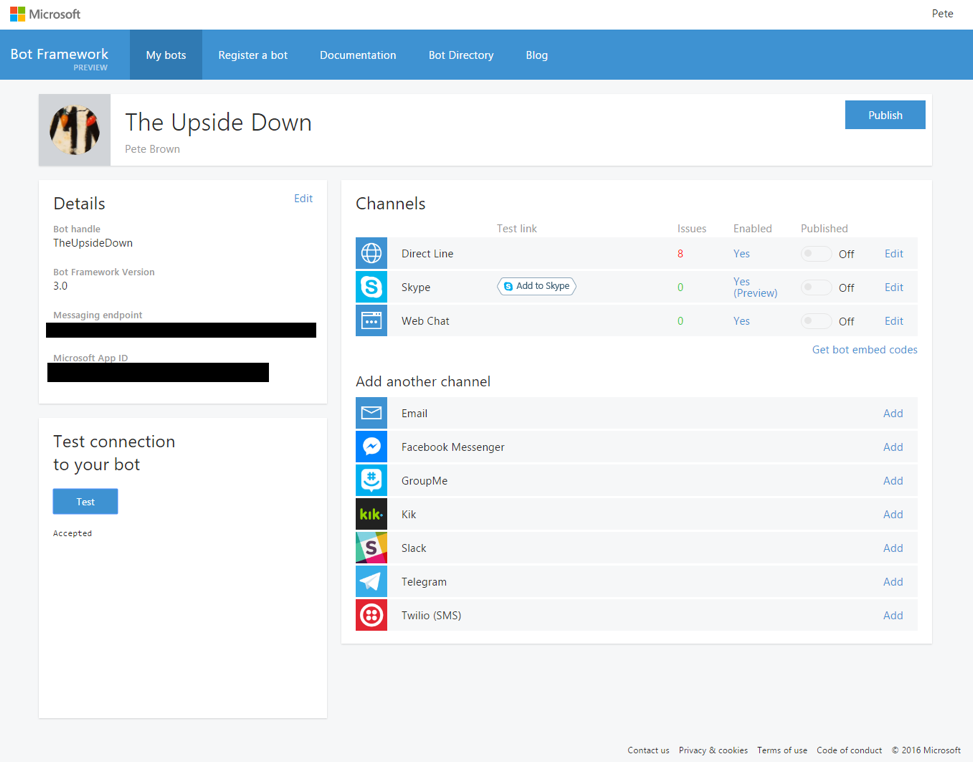Edit the Web Chat channel

pyautogui.click(x=894, y=321)
